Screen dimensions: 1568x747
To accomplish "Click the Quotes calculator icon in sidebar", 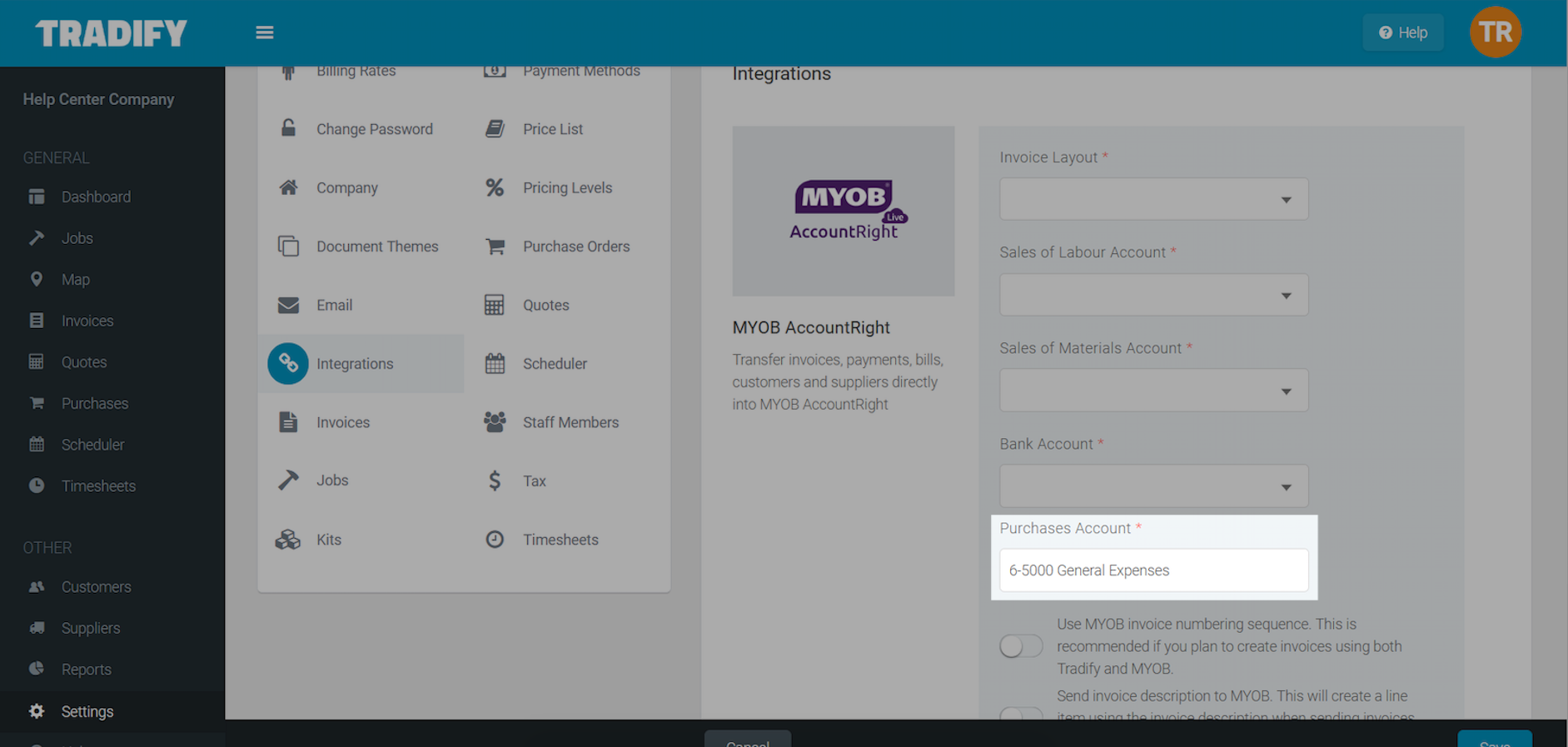I will pyautogui.click(x=37, y=361).
